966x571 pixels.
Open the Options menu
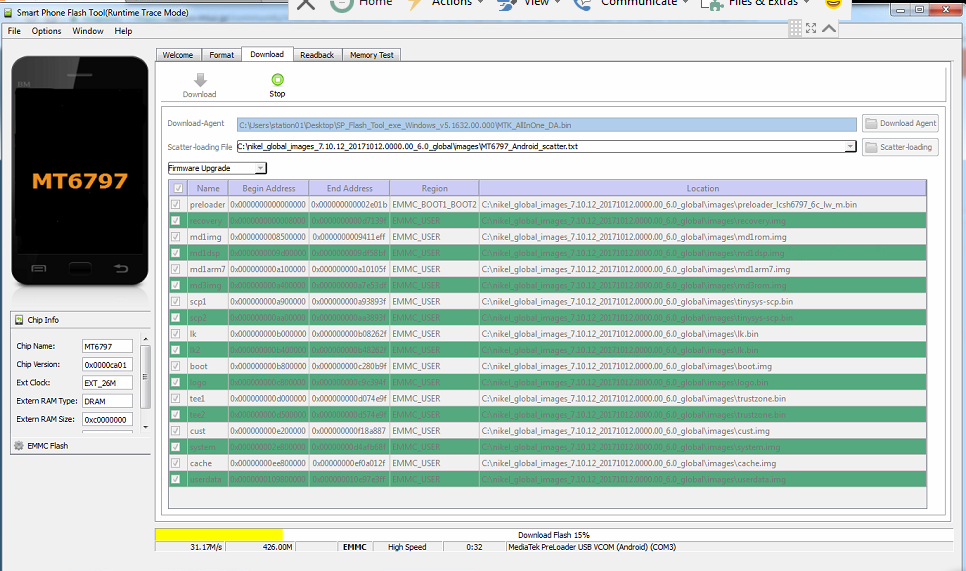[x=46, y=31]
